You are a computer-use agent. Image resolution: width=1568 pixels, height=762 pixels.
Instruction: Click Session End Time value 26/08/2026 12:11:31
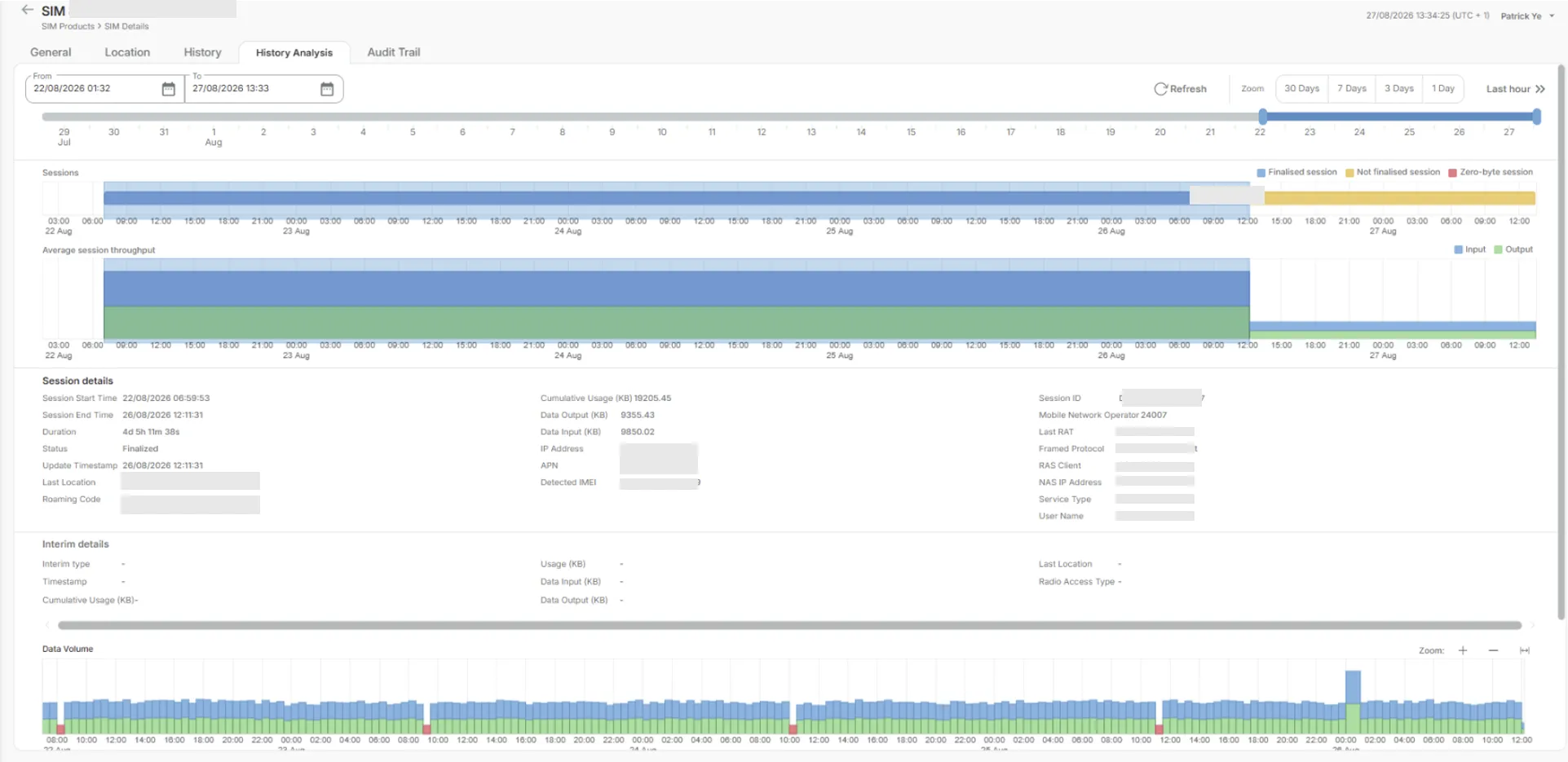click(x=162, y=415)
